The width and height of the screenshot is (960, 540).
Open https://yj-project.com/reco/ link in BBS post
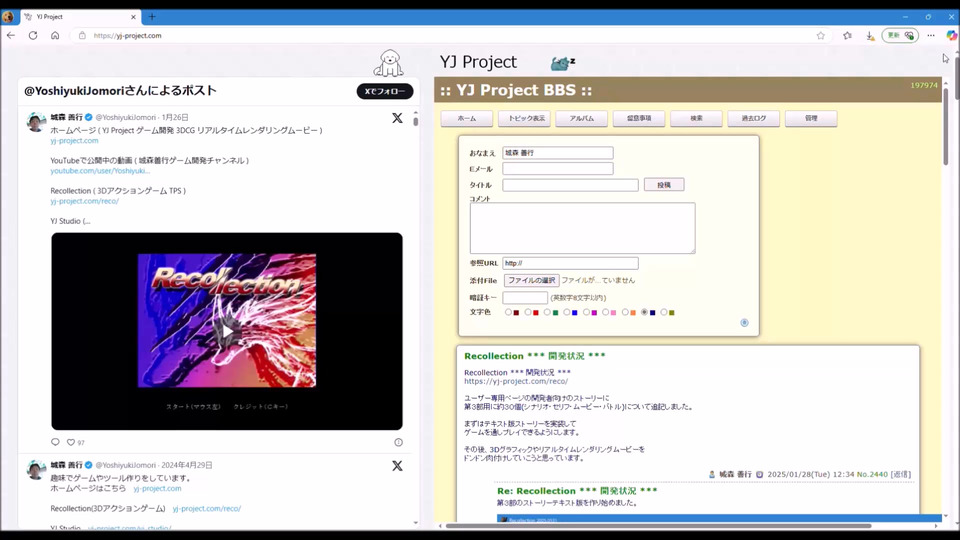pyautogui.click(x=516, y=381)
